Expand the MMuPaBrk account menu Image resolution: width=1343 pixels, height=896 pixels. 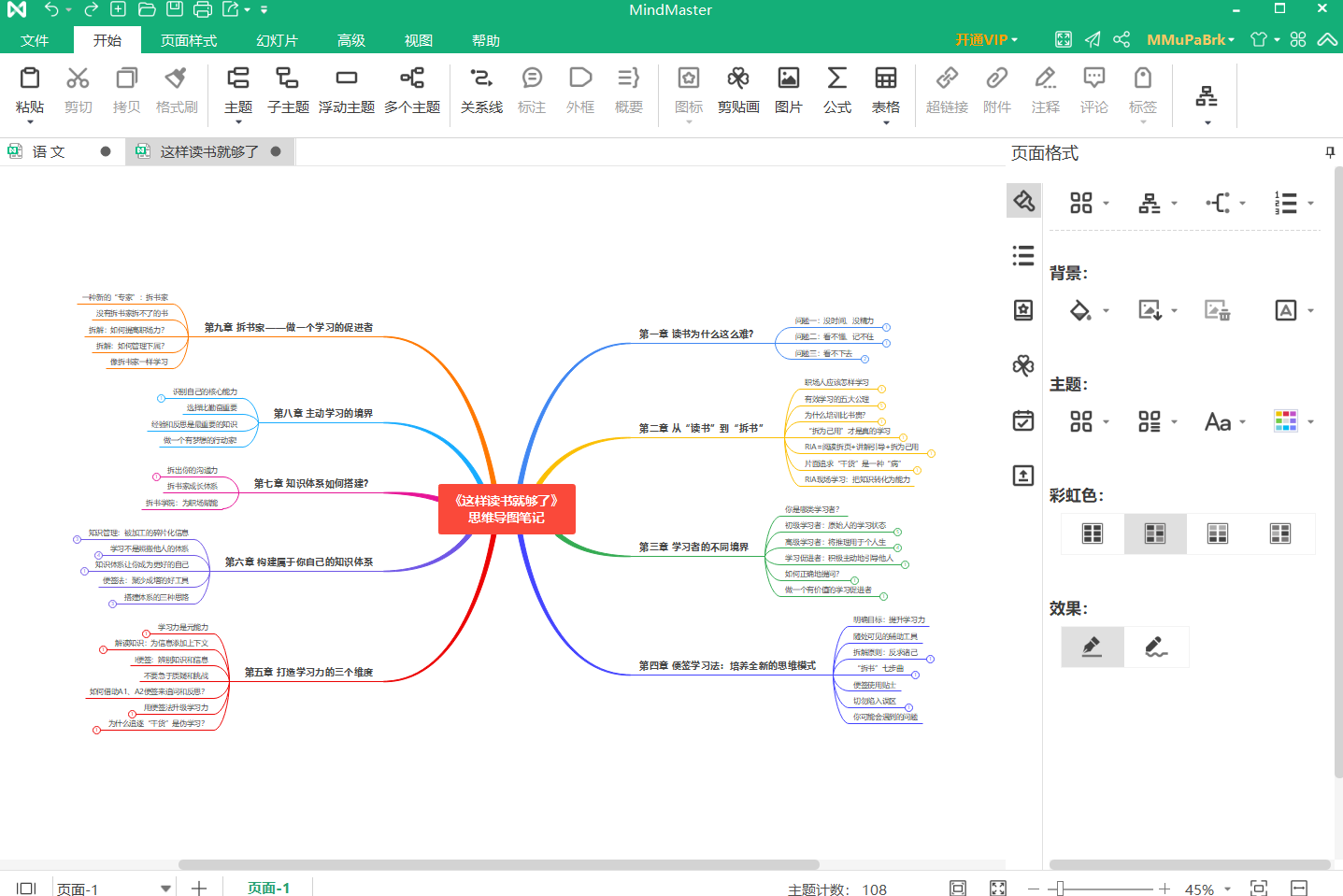1191,39
